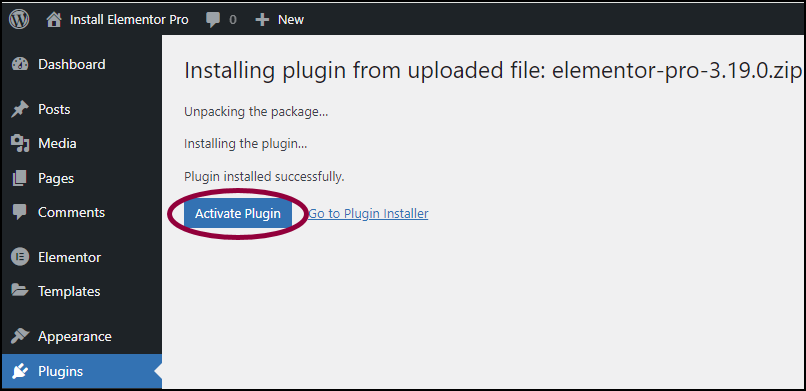Click the Plugins plug icon

tap(20, 371)
